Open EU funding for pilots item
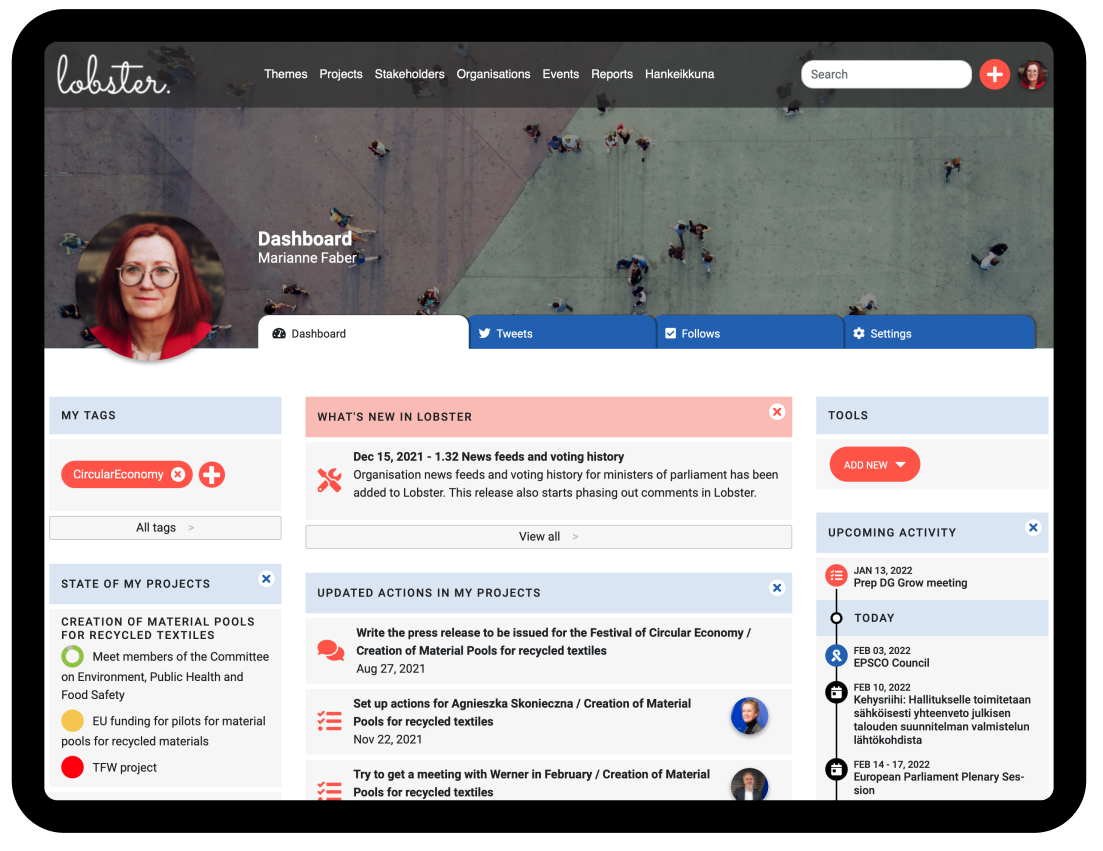The height and width of the screenshot is (851, 1103). [164, 731]
